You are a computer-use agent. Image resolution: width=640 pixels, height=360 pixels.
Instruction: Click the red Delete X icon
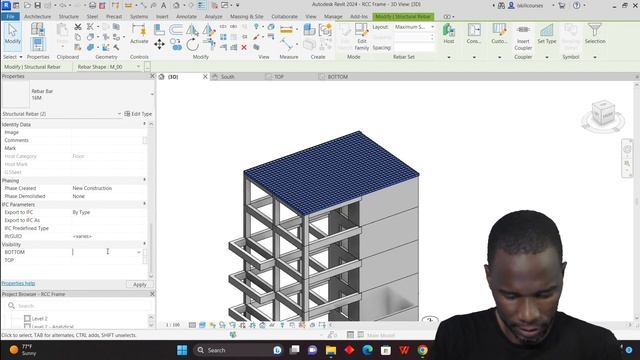point(244,47)
